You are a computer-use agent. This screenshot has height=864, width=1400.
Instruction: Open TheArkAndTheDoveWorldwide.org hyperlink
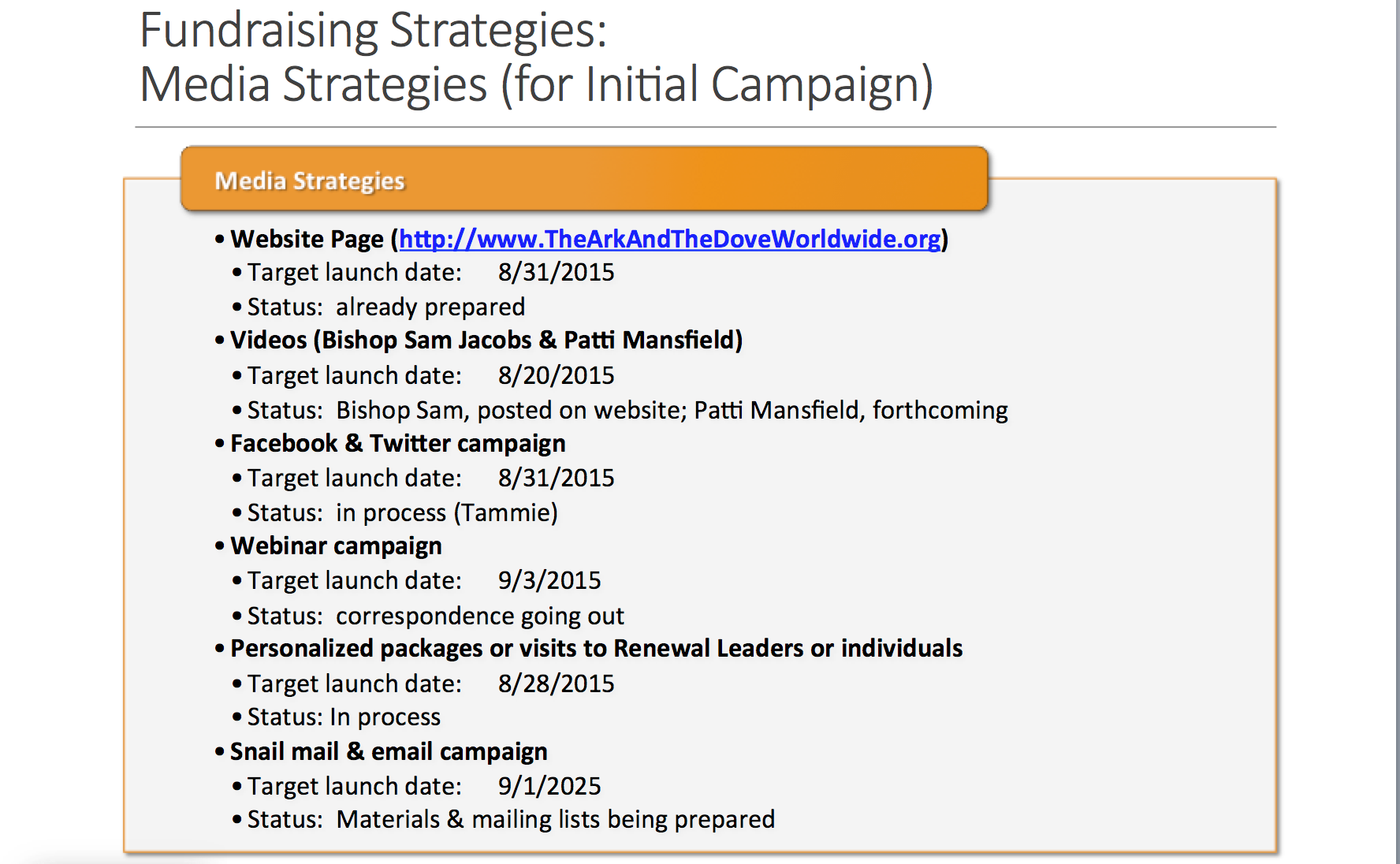[x=669, y=239]
